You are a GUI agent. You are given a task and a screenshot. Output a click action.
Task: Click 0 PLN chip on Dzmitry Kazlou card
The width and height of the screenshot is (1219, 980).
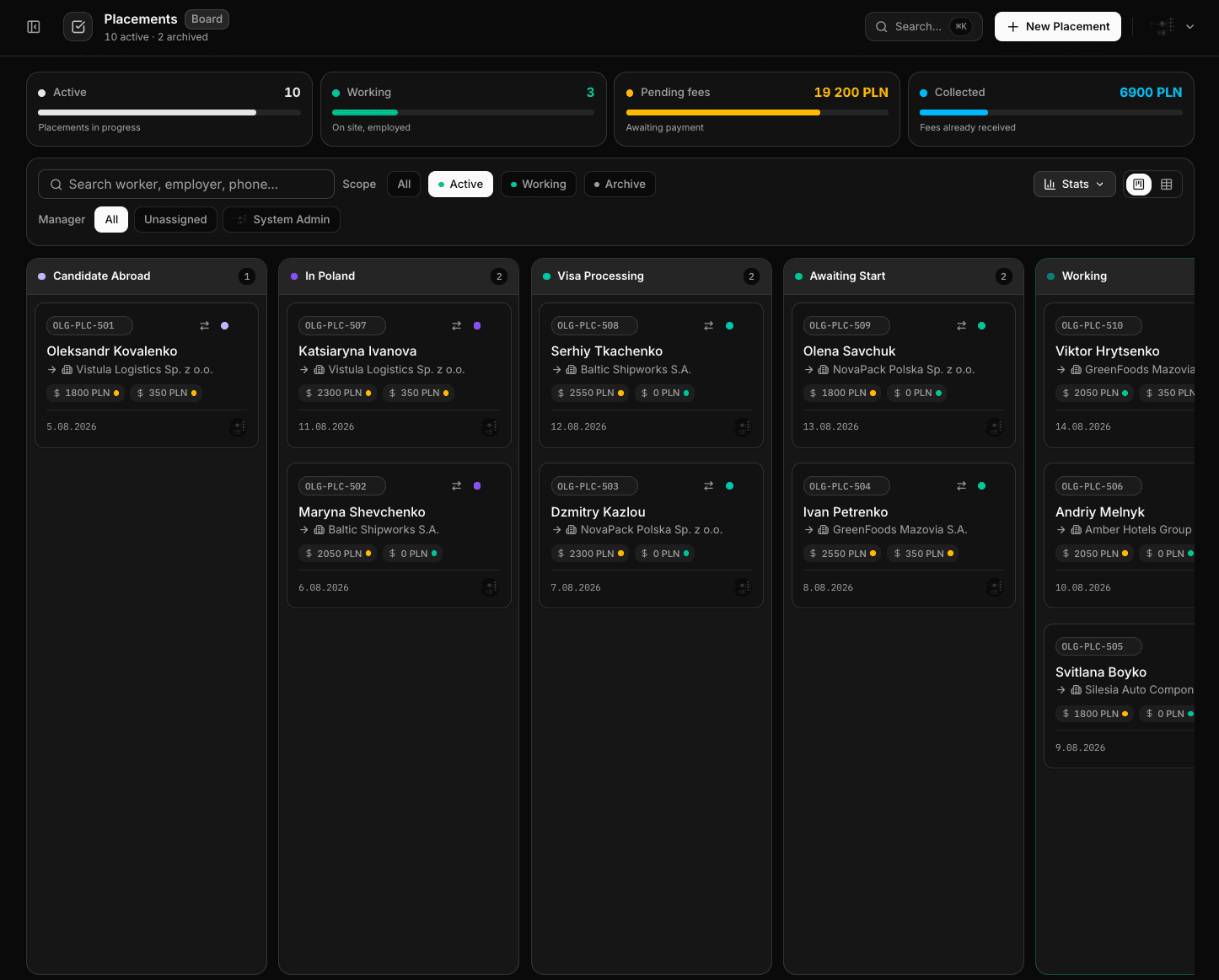664,554
